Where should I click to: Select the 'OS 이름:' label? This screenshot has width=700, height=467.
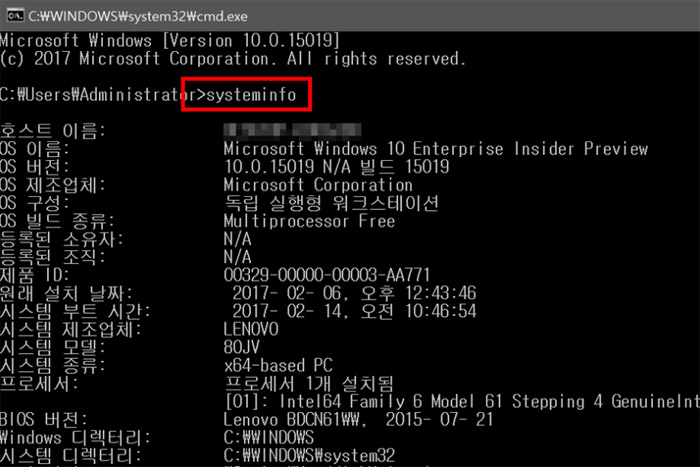(35, 149)
